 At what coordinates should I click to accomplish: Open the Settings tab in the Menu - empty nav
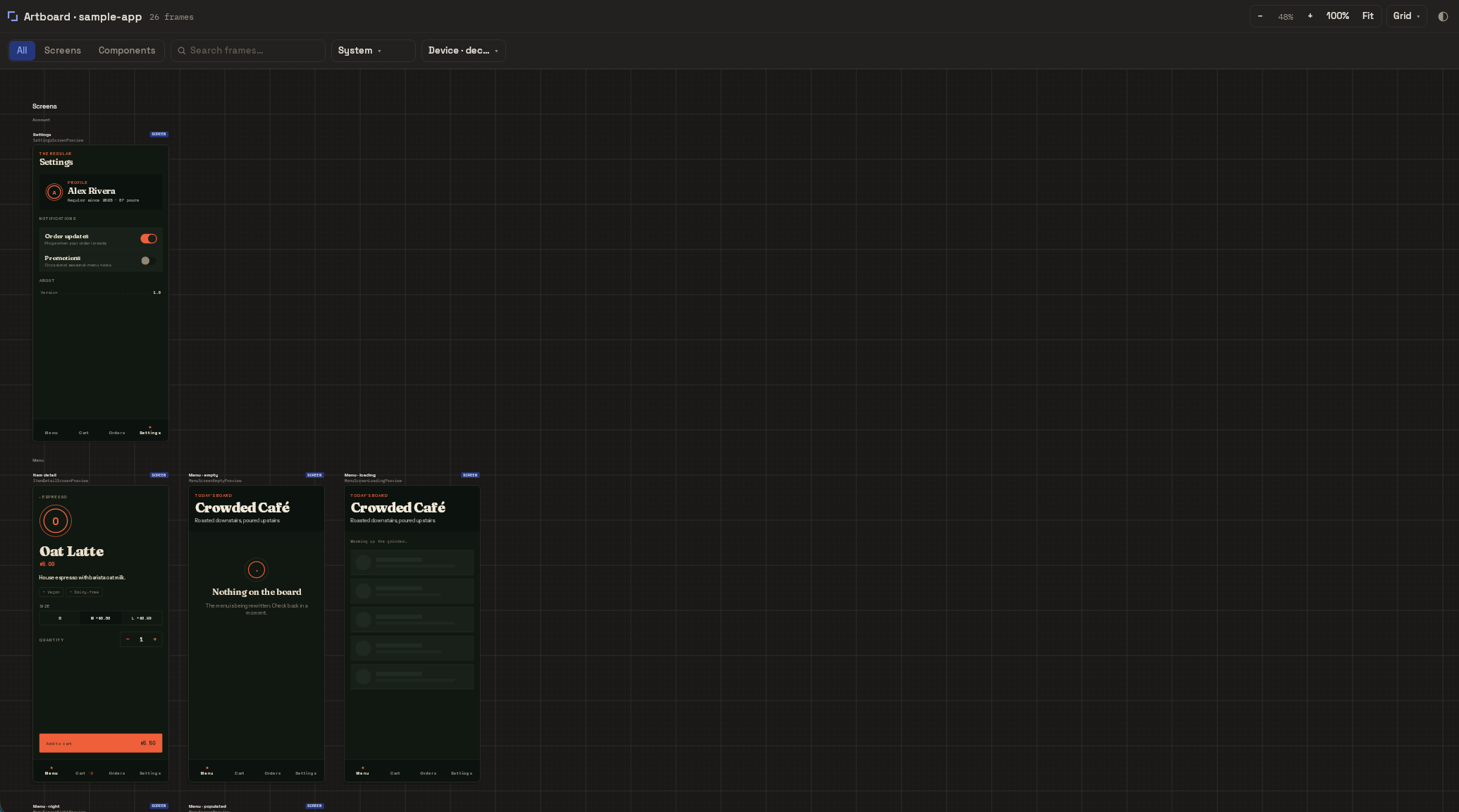(306, 773)
